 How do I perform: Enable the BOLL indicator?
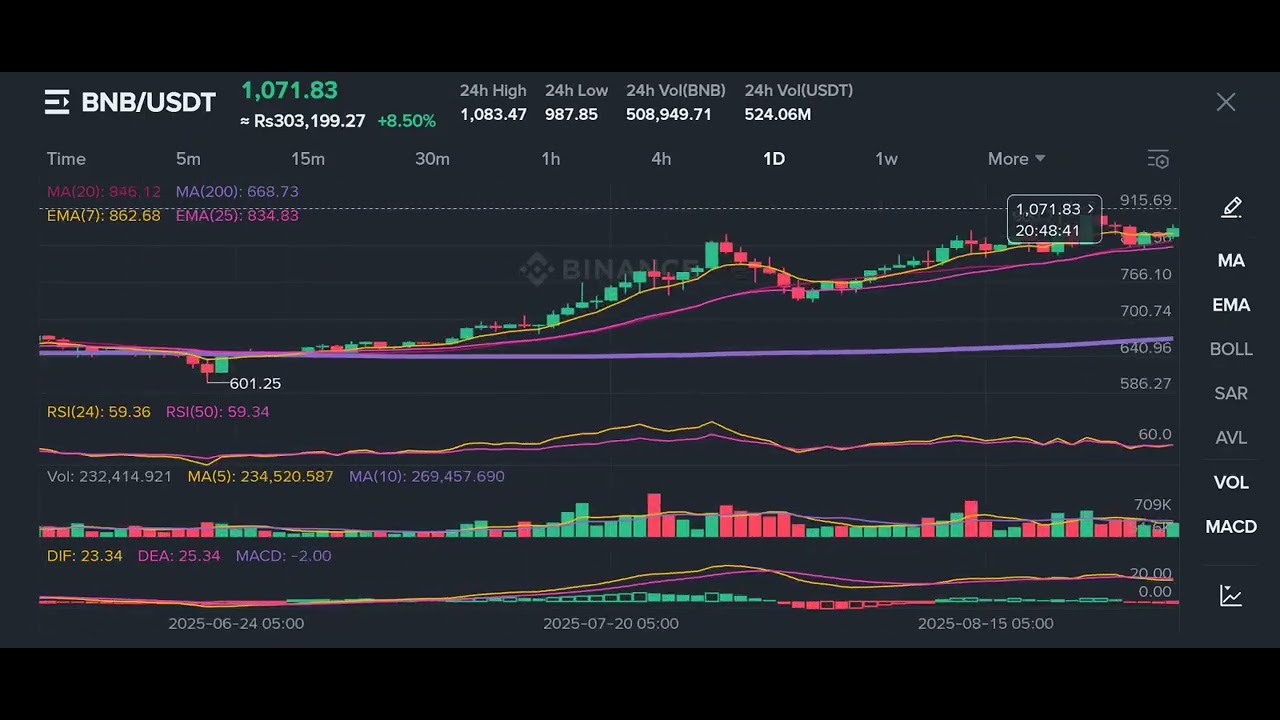click(1231, 349)
